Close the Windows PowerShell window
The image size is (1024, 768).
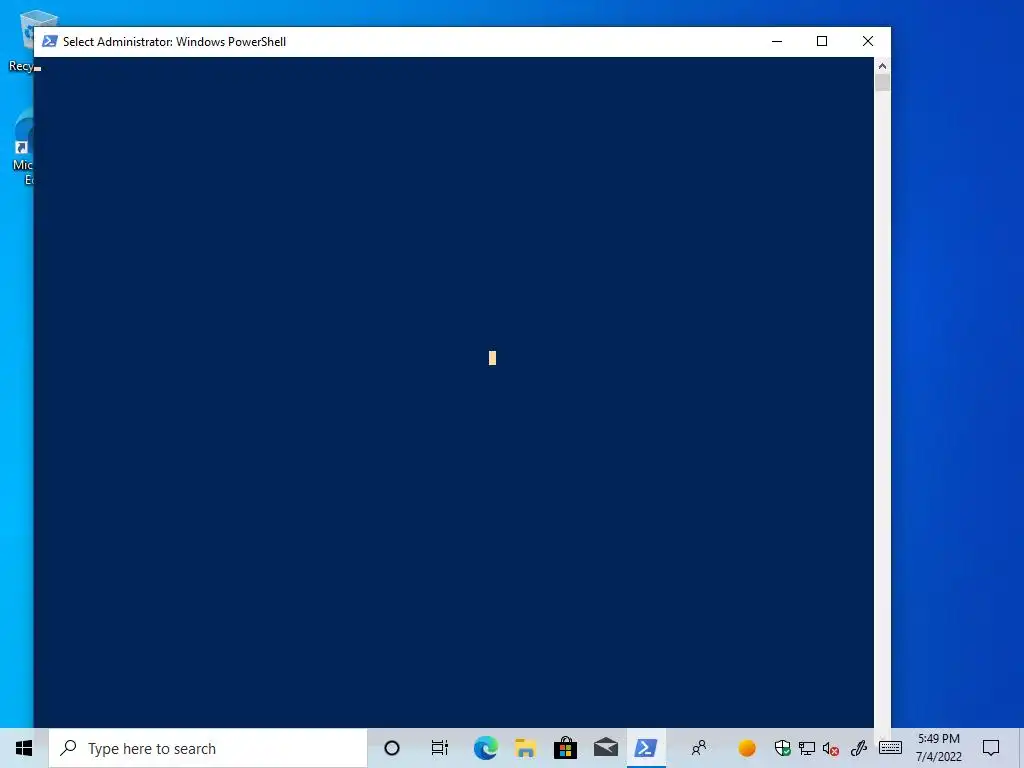point(868,41)
